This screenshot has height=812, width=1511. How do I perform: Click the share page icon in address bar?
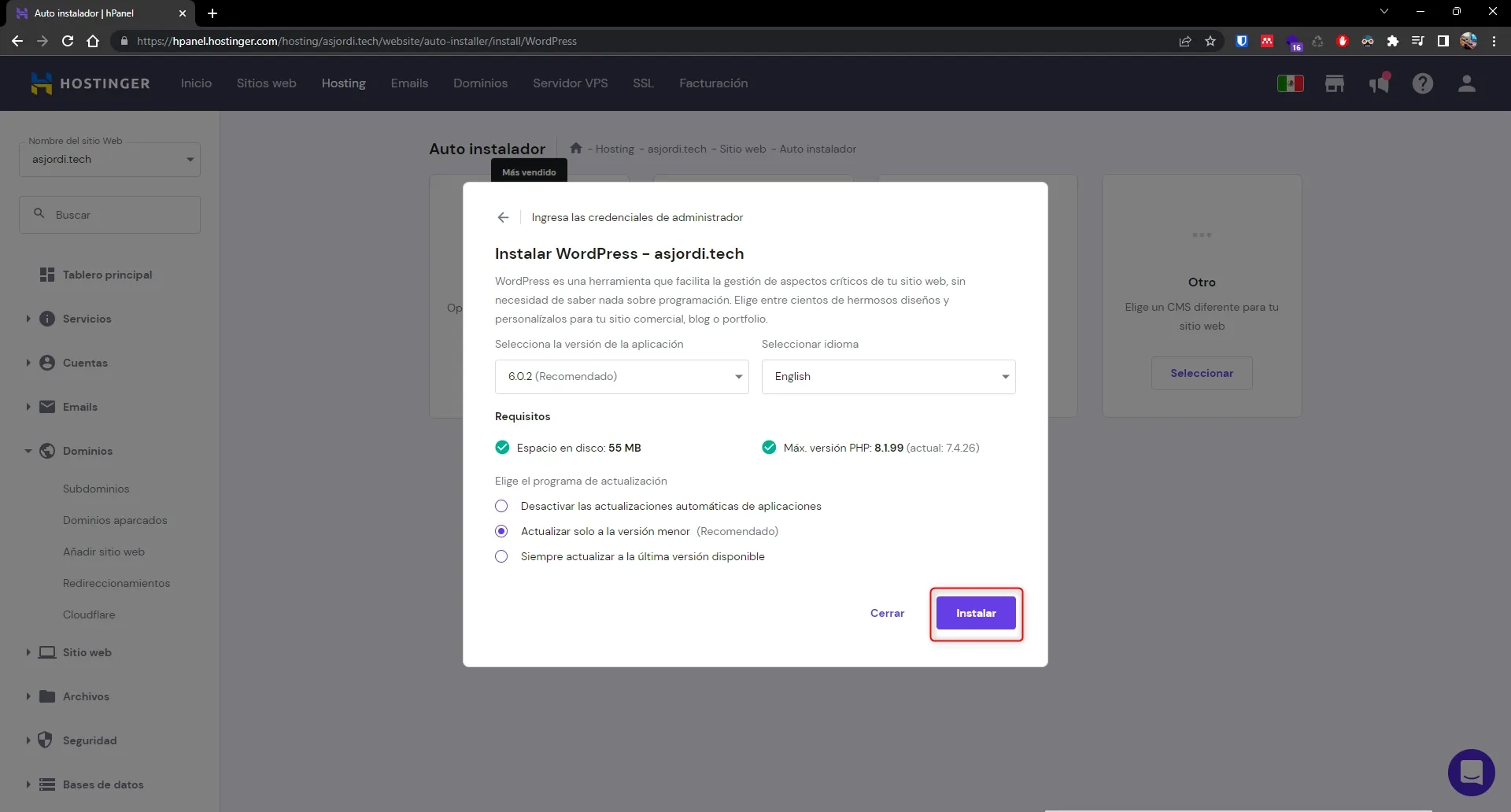[1185, 41]
